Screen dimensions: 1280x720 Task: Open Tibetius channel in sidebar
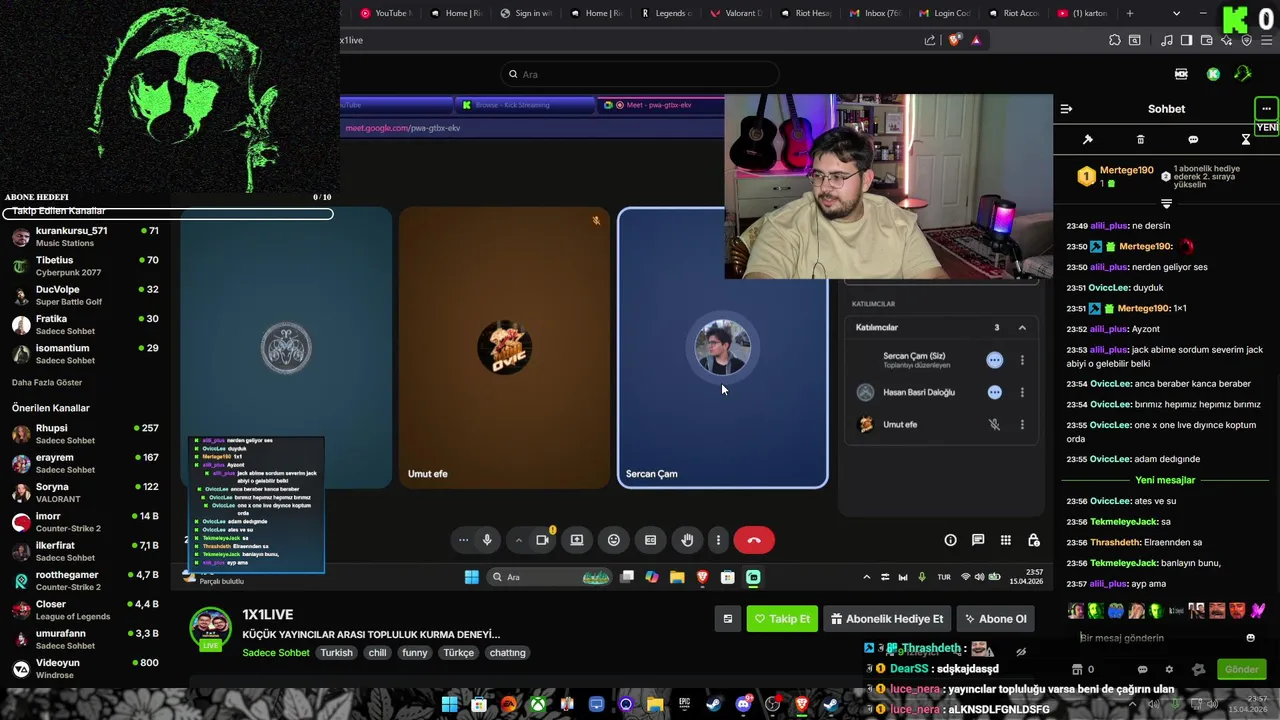85,266
